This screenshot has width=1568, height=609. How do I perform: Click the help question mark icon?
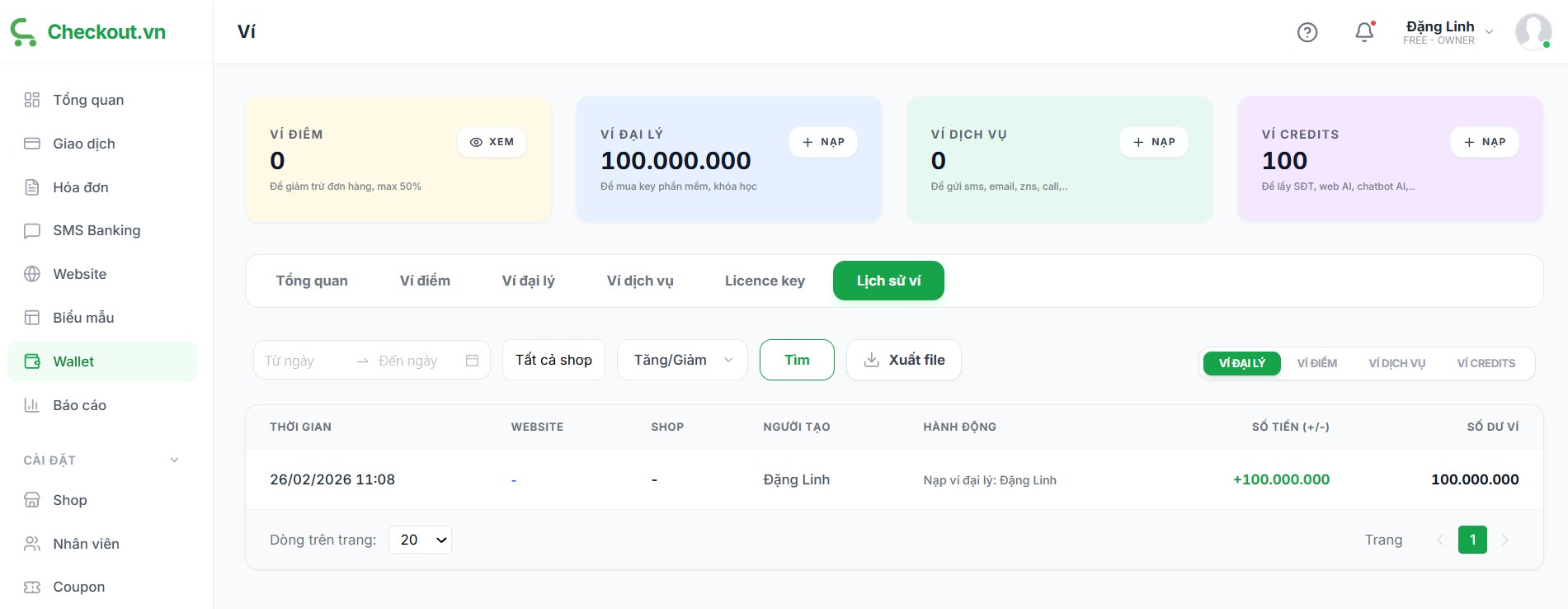[1307, 32]
